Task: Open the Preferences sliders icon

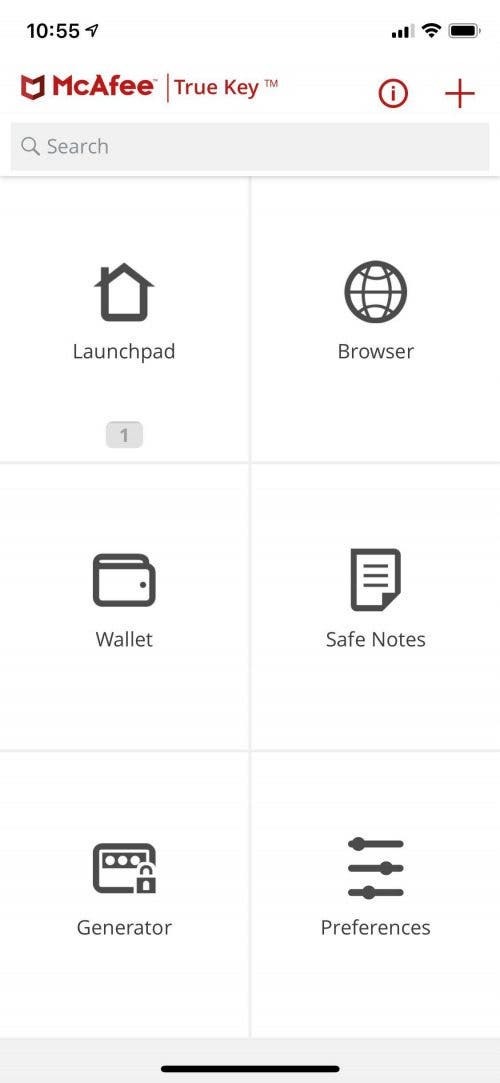Action: tap(376, 868)
